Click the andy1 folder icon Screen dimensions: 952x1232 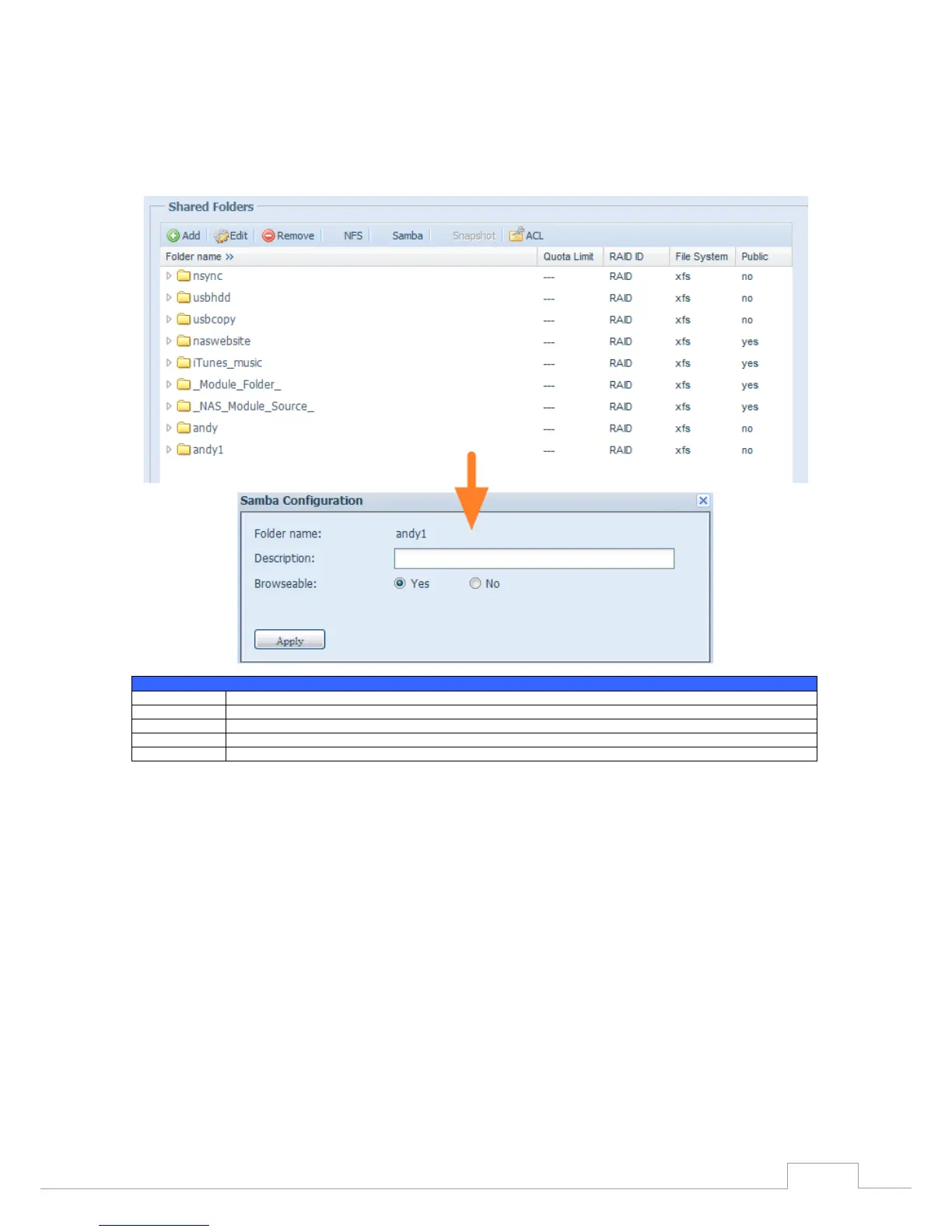click(x=184, y=450)
